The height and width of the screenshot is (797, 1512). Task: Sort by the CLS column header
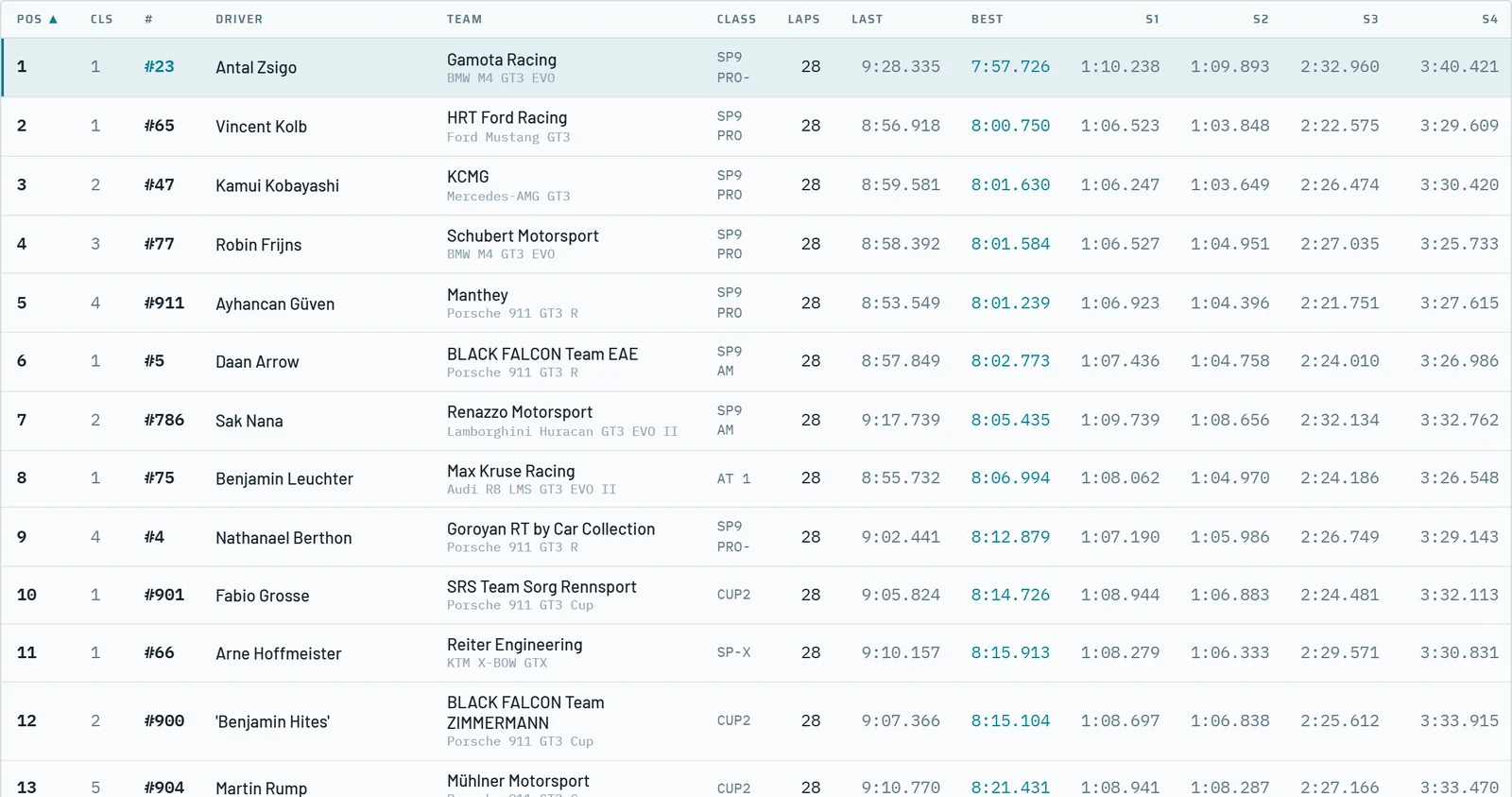[x=101, y=19]
